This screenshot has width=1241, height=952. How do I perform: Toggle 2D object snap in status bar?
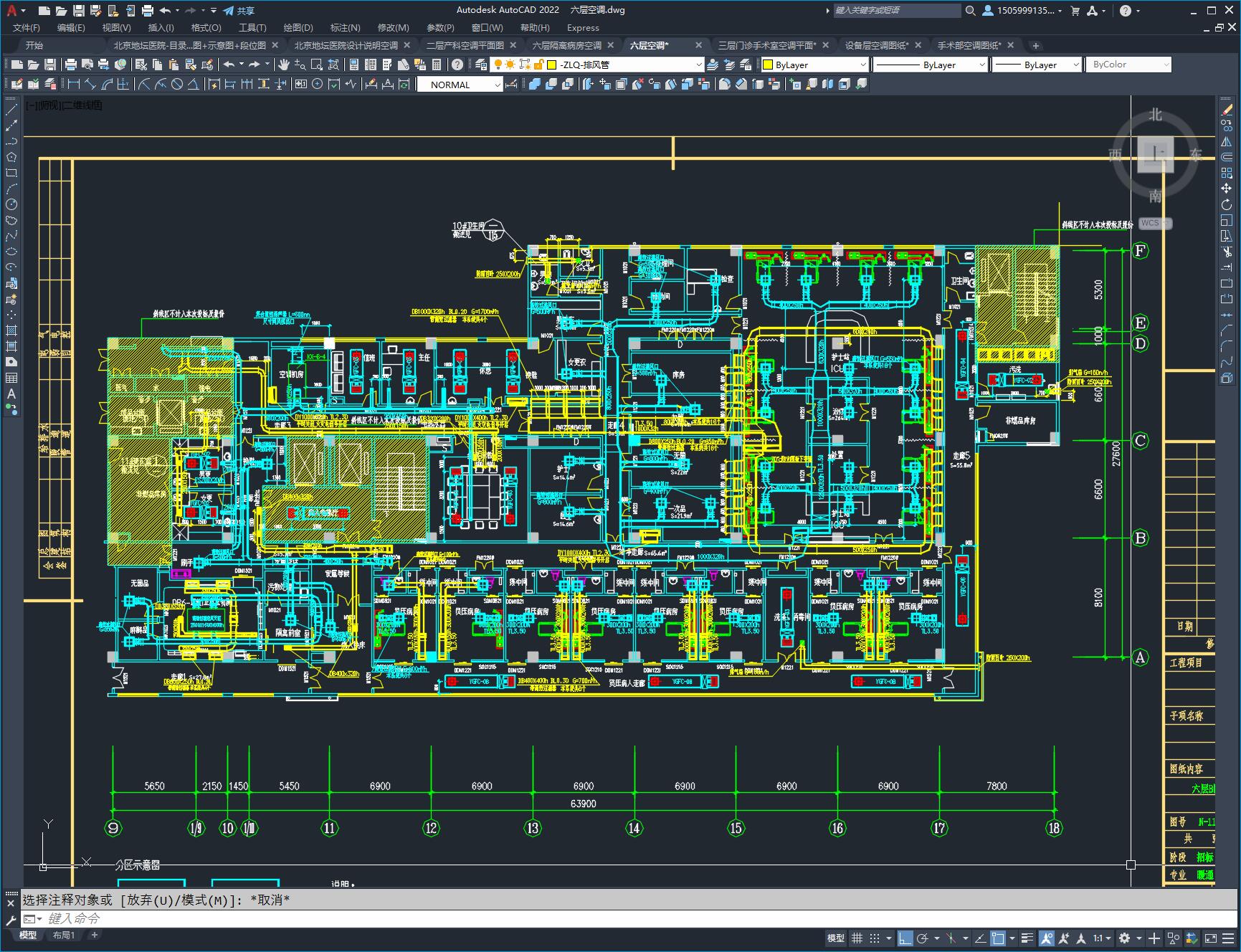tap(998, 938)
